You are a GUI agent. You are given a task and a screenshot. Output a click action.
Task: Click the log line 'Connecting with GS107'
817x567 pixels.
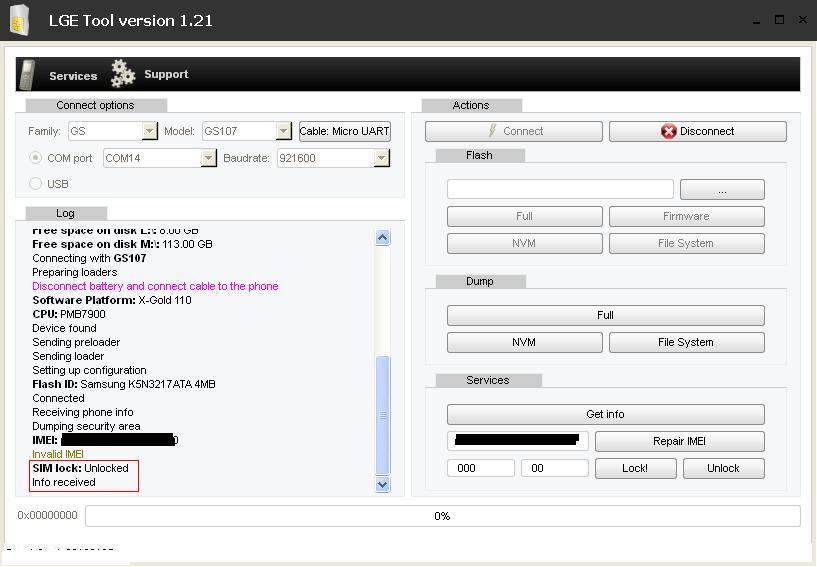[x=89, y=258]
